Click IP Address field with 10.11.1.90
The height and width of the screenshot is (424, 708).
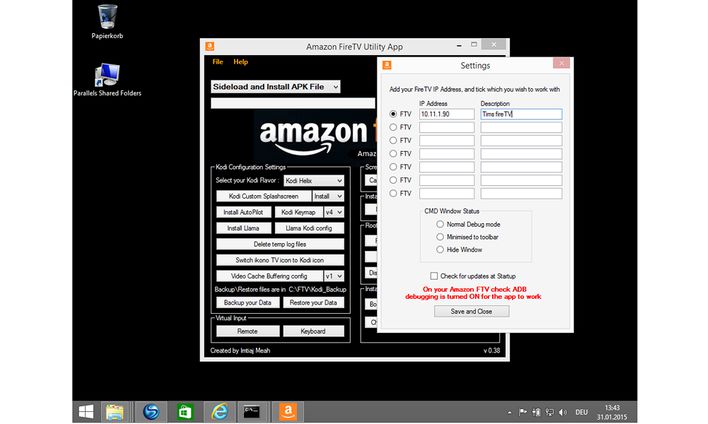pos(447,114)
